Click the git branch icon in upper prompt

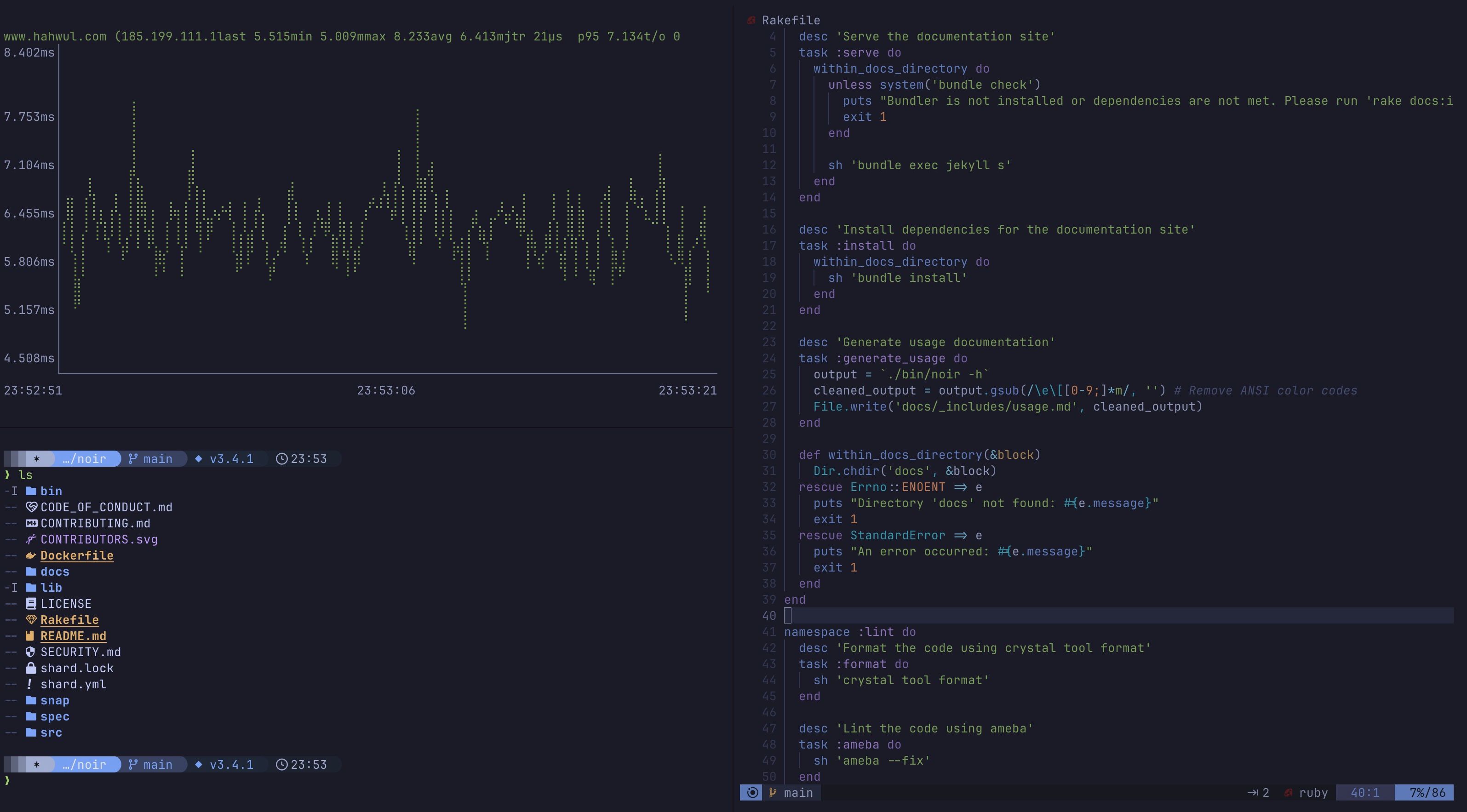click(133, 459)
